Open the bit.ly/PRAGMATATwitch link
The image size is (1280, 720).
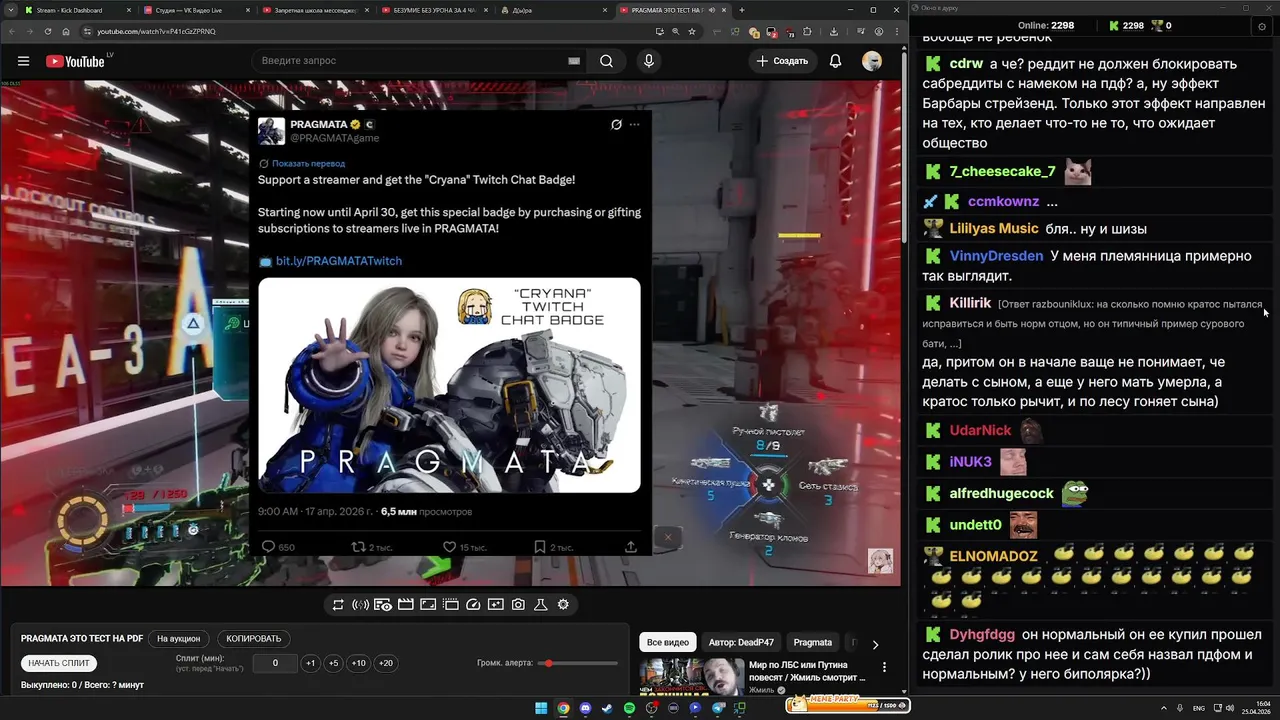click(339, 261)
